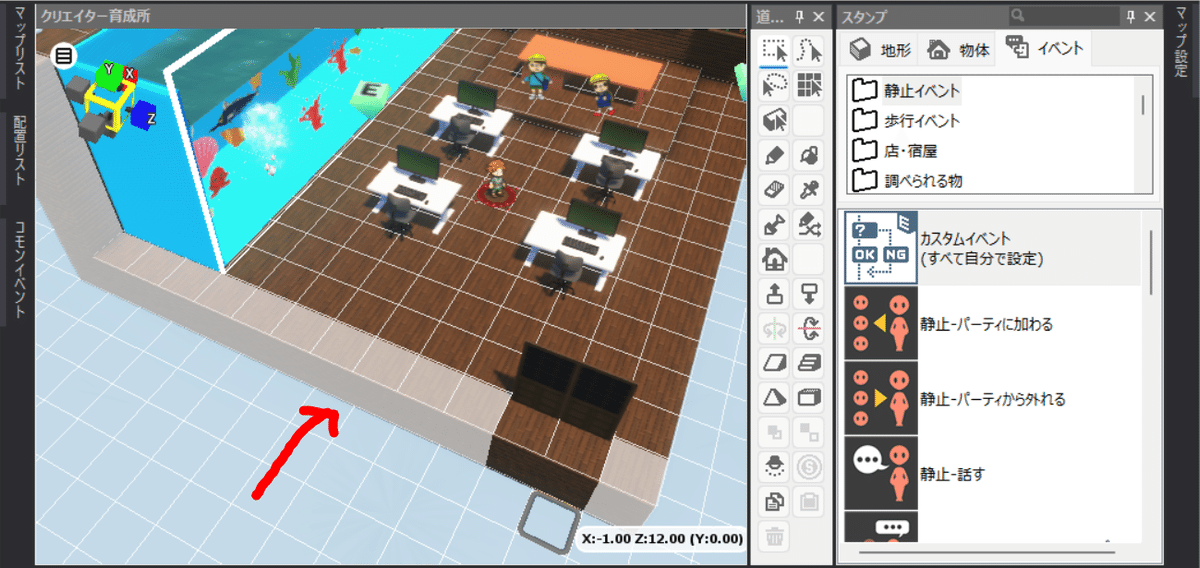
Task: Select the lasso selection tool
Action: pyautogui.click(x=774, y=86)
